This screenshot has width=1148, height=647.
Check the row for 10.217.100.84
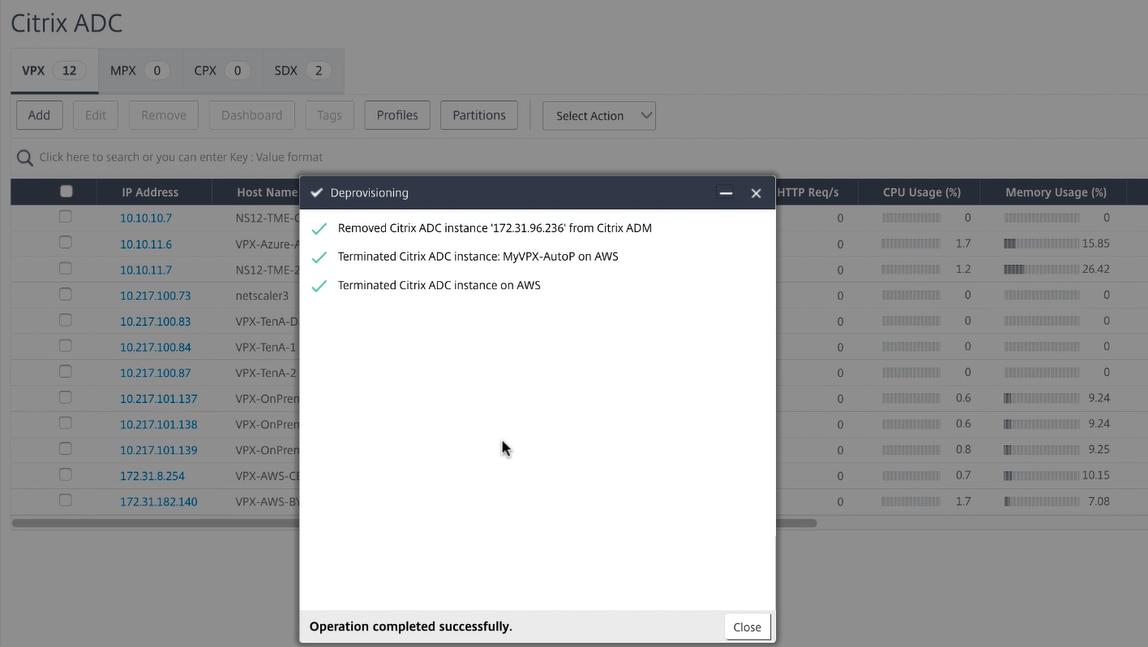coord(65,345)
